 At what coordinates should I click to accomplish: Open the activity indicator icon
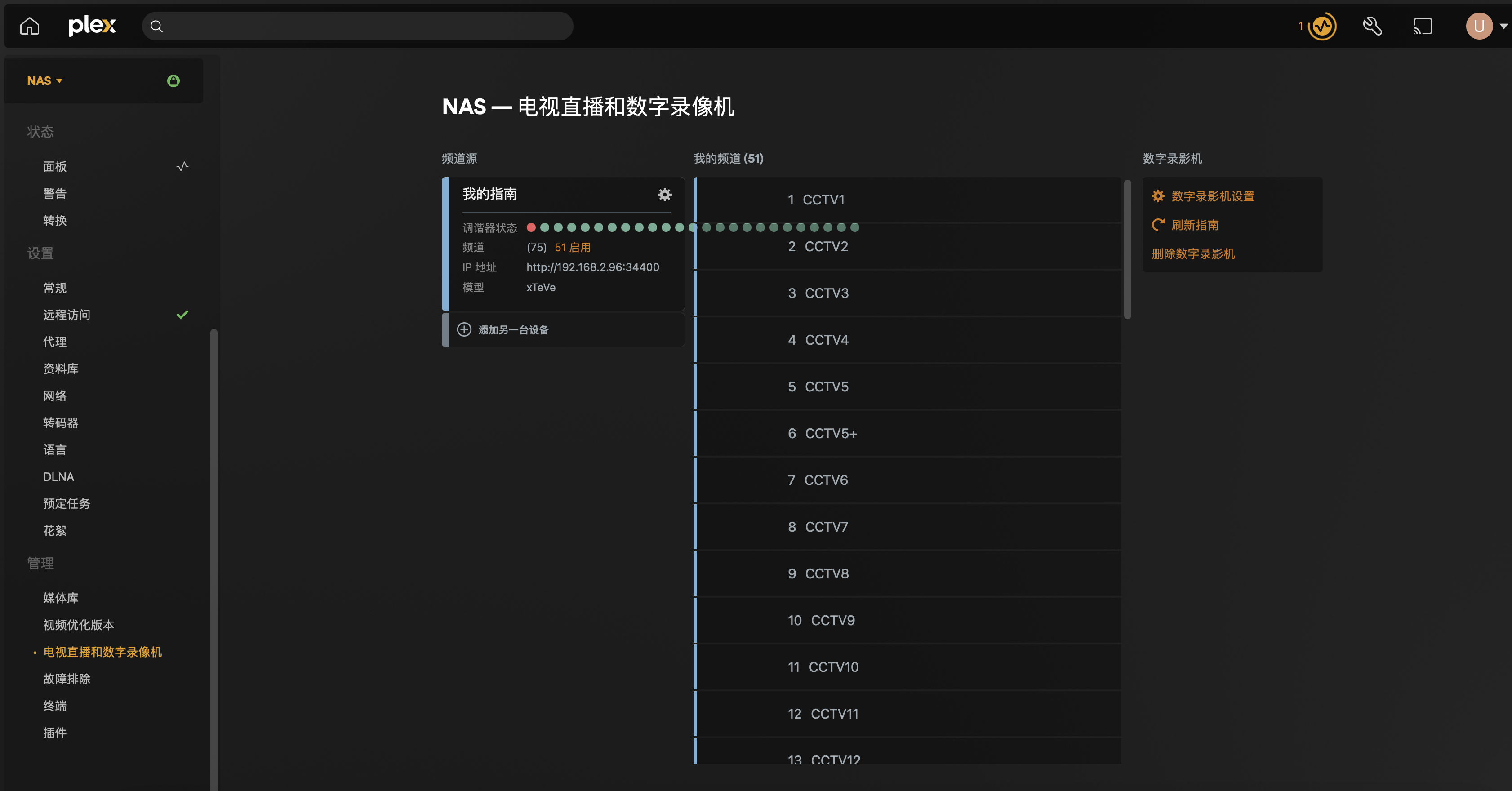coord(1322,26)
